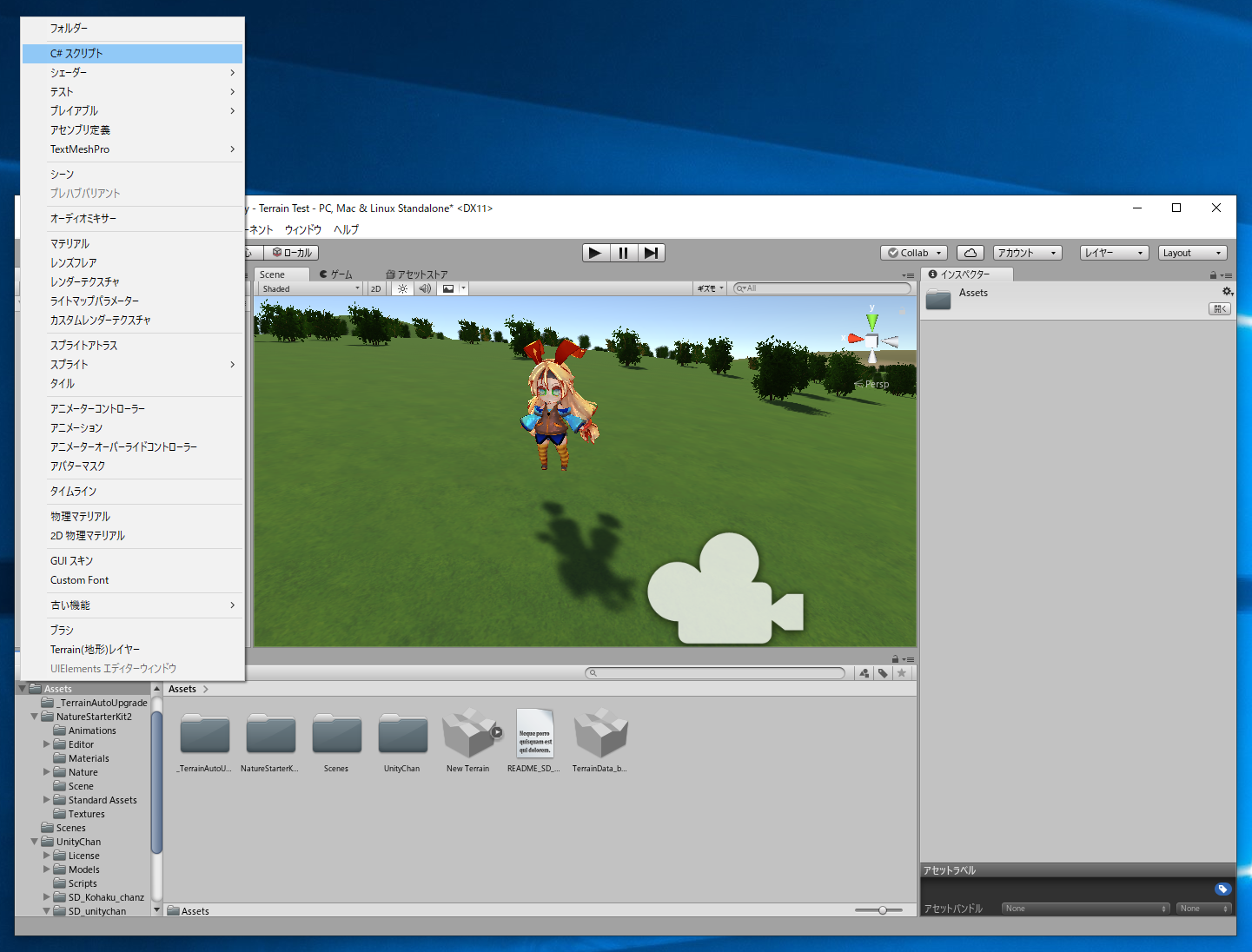Select the camera gizmo in the Scene view
1252x952 pixels.
point(725,589)
